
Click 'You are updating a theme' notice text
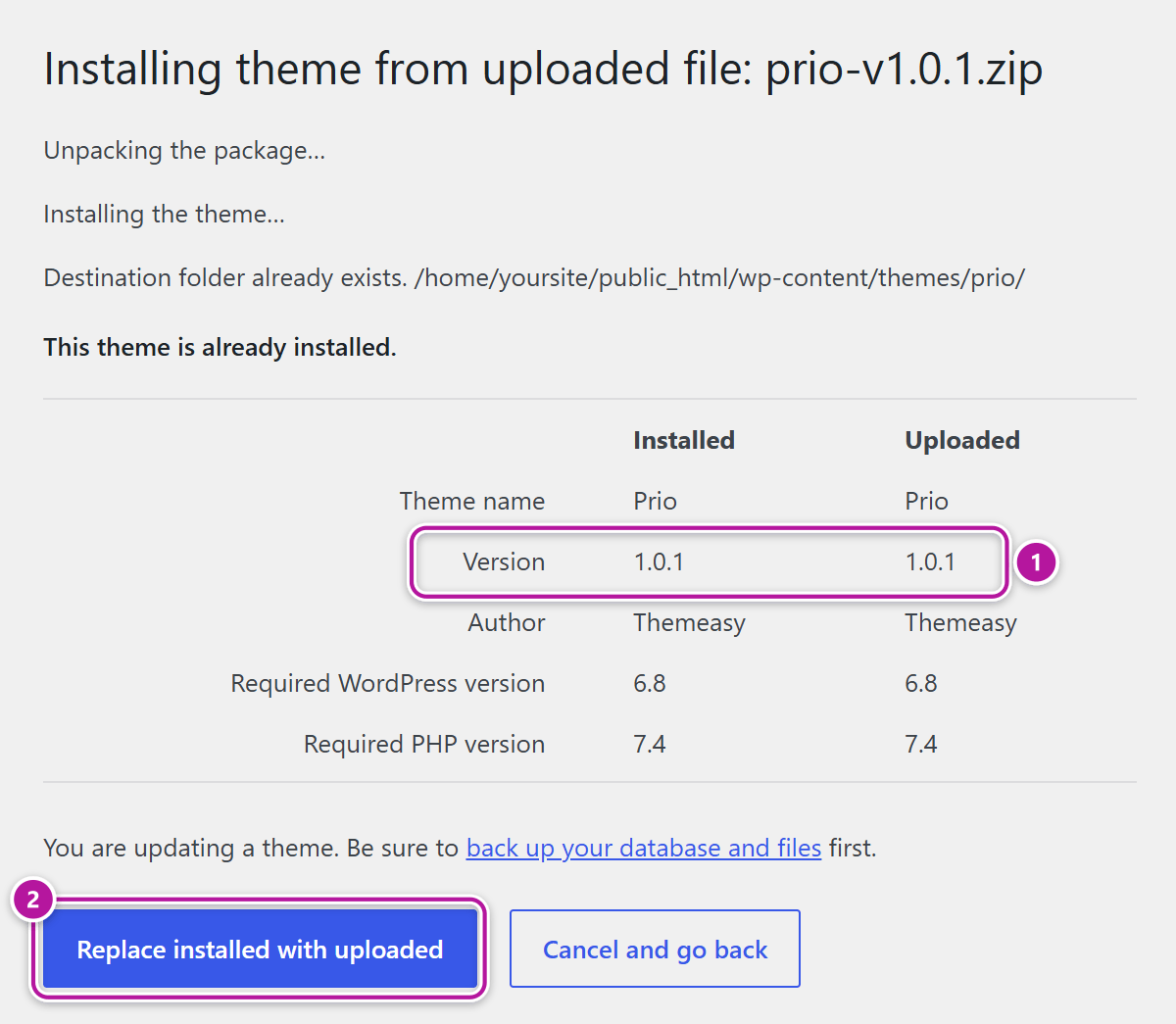[460, 848]
